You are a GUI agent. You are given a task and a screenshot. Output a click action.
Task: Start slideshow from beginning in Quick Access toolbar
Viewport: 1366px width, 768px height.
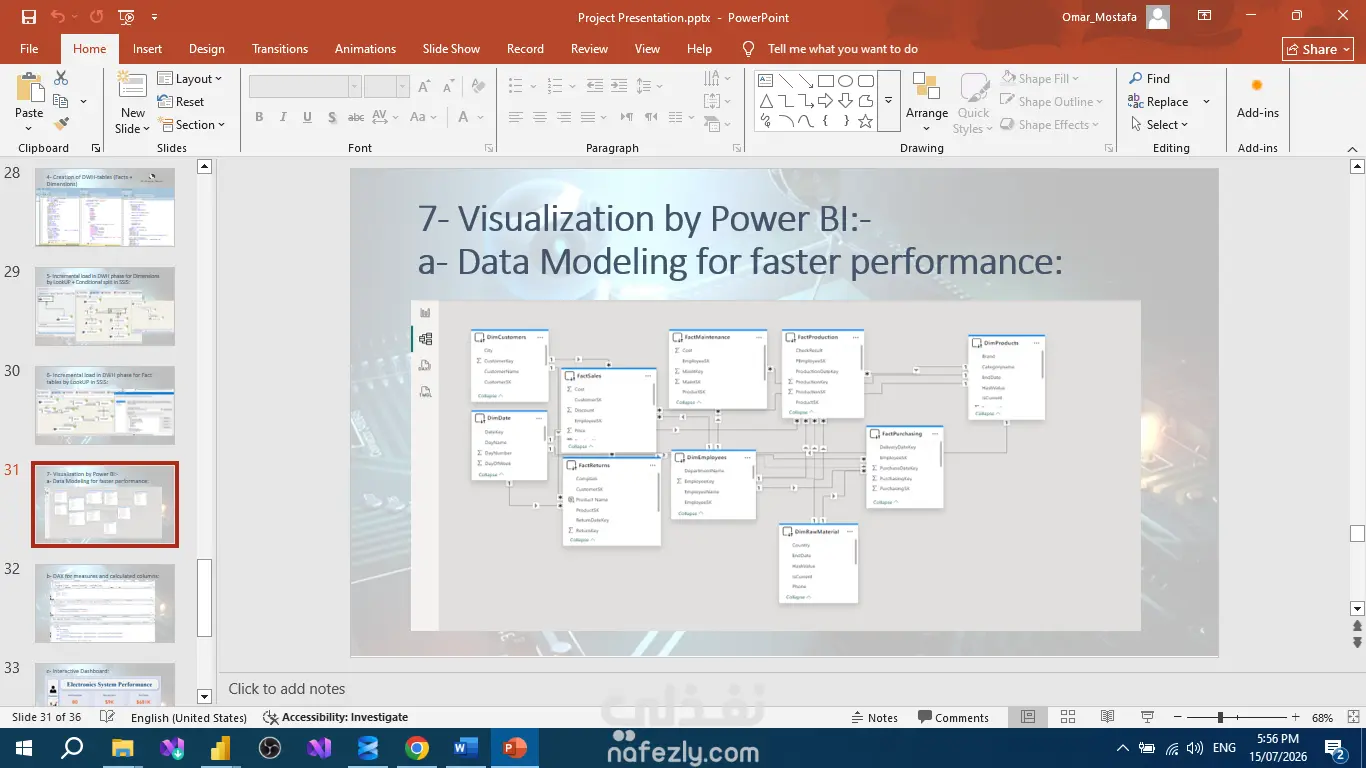click(126, 17)
